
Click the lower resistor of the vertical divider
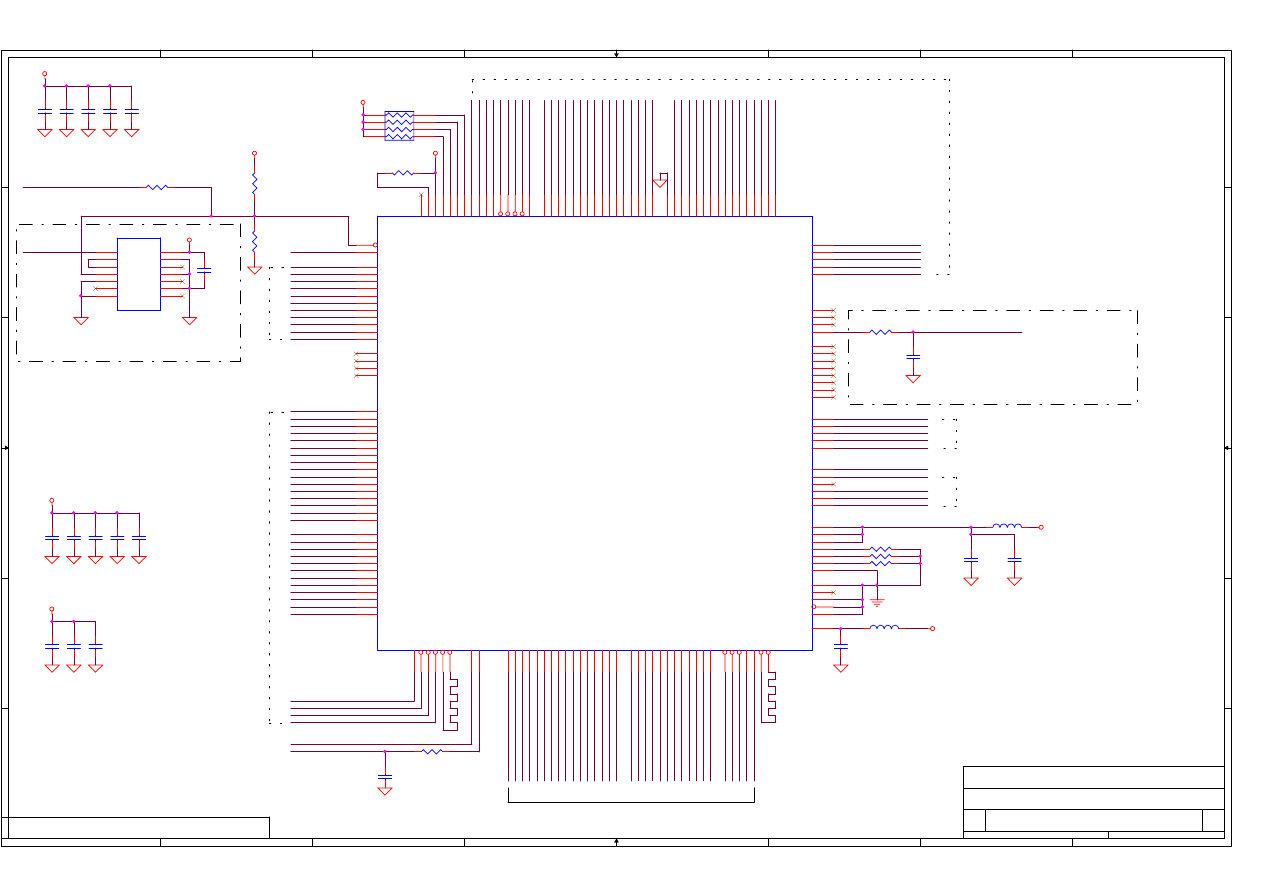click(x=254, y=242)
